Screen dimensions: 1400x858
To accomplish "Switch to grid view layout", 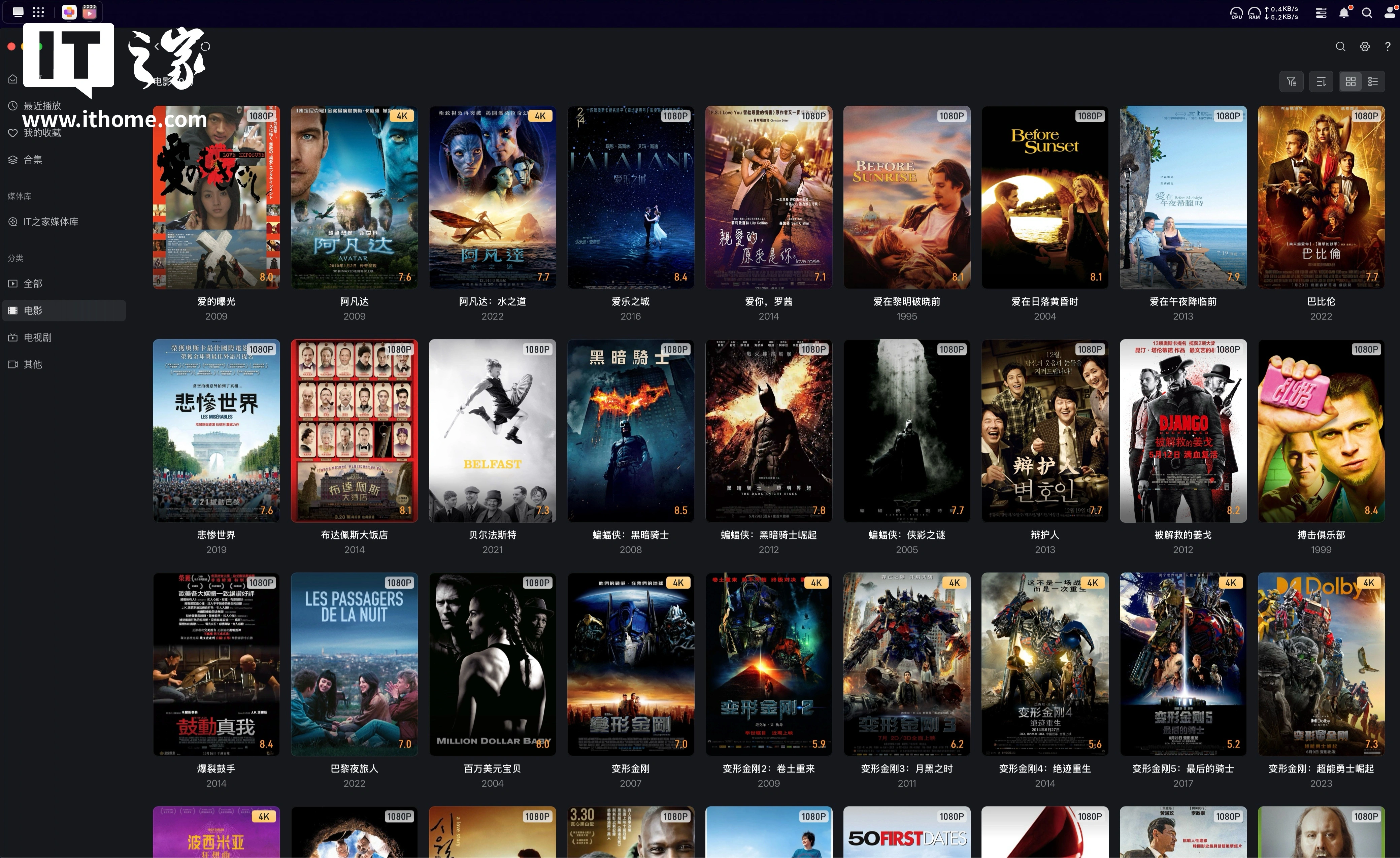I will click(x=1351, y=82).
